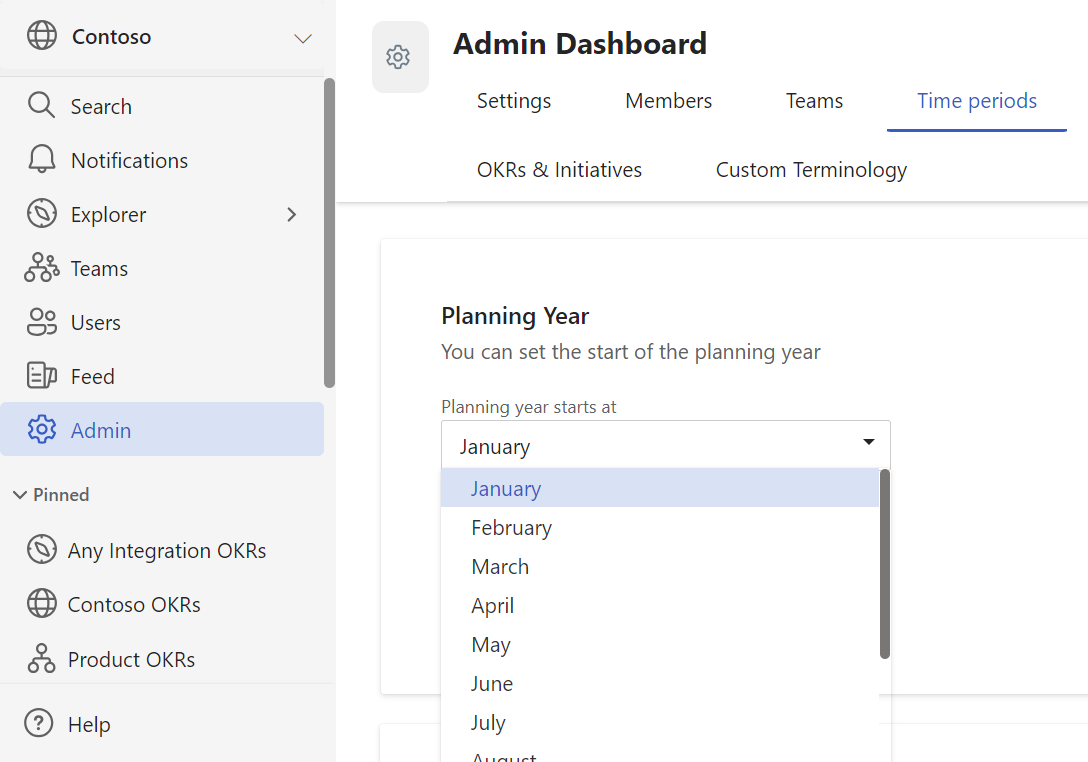Open Notifications bell icon
This screenshot has height=762, width=1088.
[41, 160]
